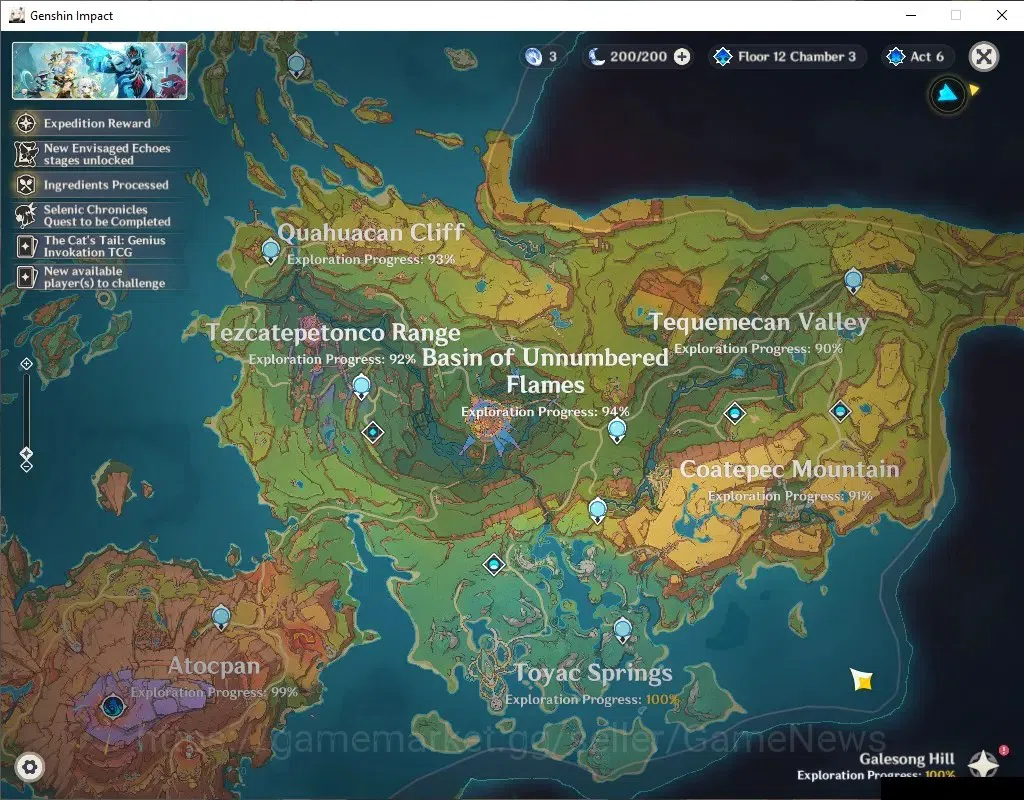Minimize the Genshin Impact window
The height and width of the screenshot is (800, 1024).
tap(911, 15)
